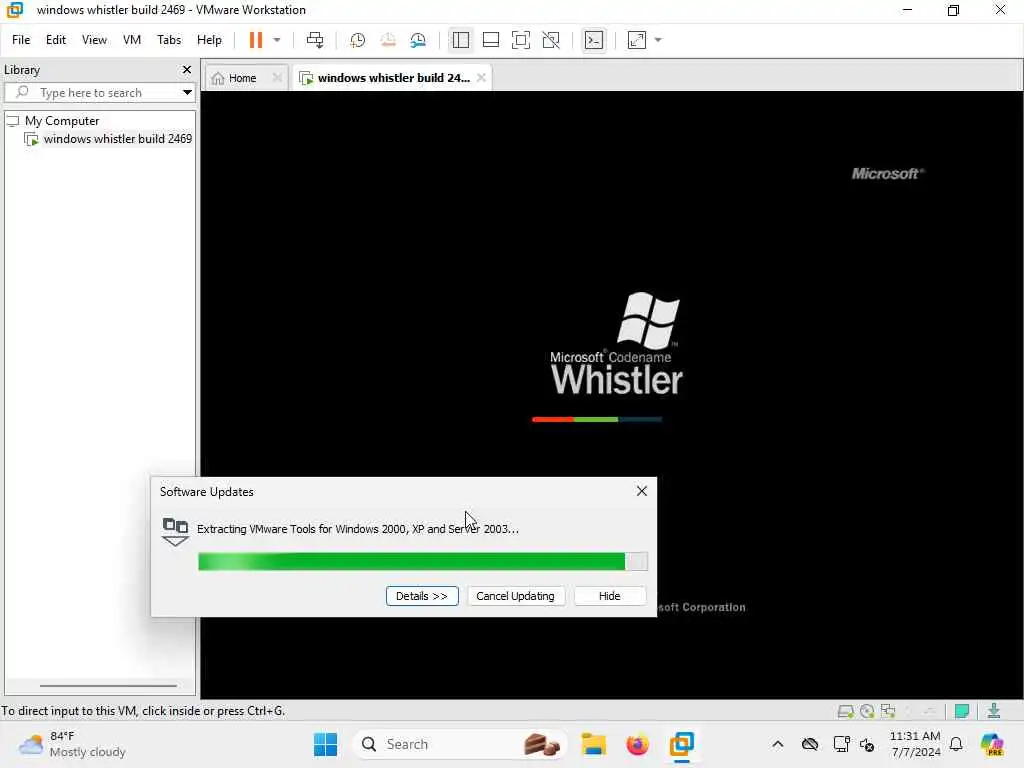Enter full screen mode
Viewport: 1024px width, 768px height.
coord(520,40)
